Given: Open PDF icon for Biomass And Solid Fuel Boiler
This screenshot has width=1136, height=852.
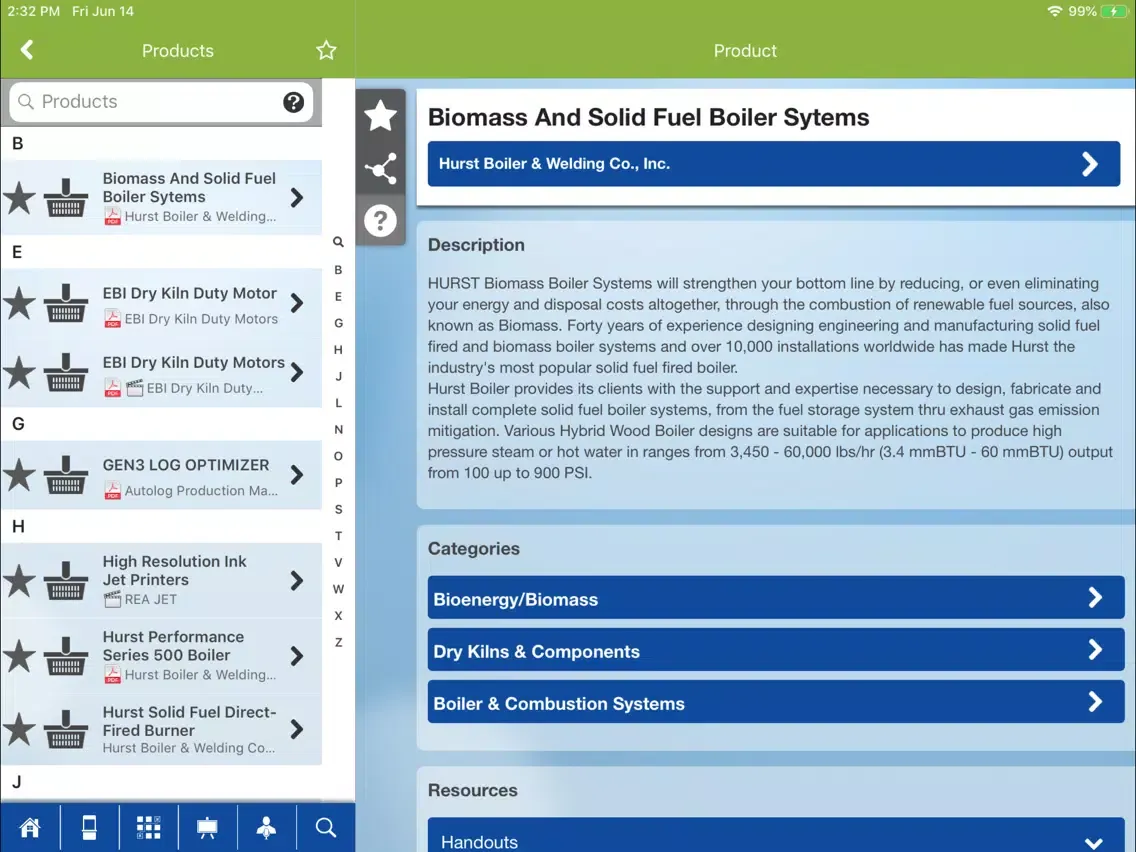Looking at the screenshot, I should (112, 216).
